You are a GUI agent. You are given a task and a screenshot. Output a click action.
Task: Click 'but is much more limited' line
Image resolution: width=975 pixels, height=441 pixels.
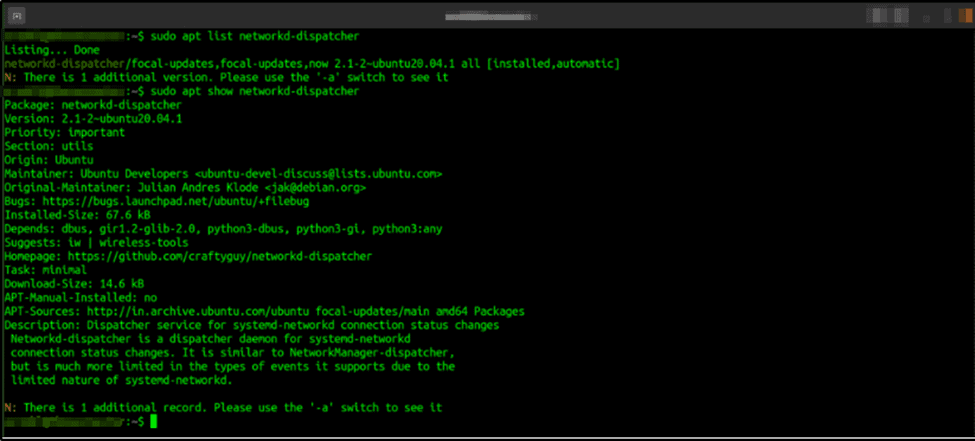(233, 366)
